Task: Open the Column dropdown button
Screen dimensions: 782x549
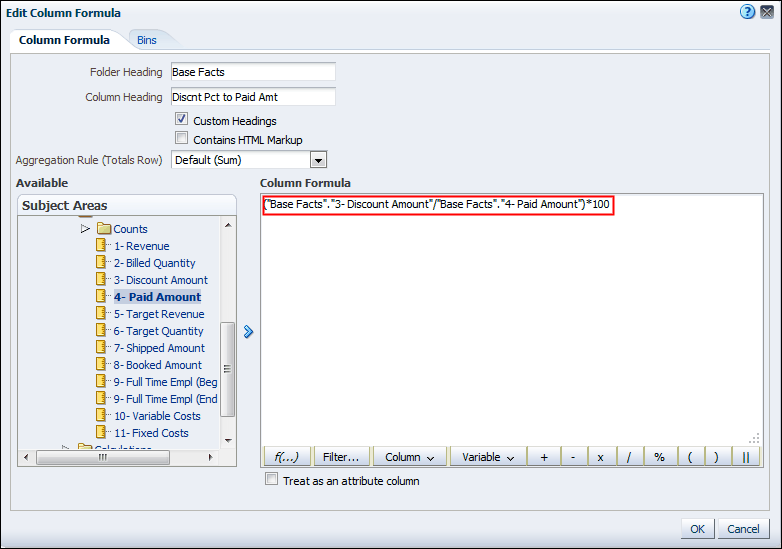Action: [409, 457]
